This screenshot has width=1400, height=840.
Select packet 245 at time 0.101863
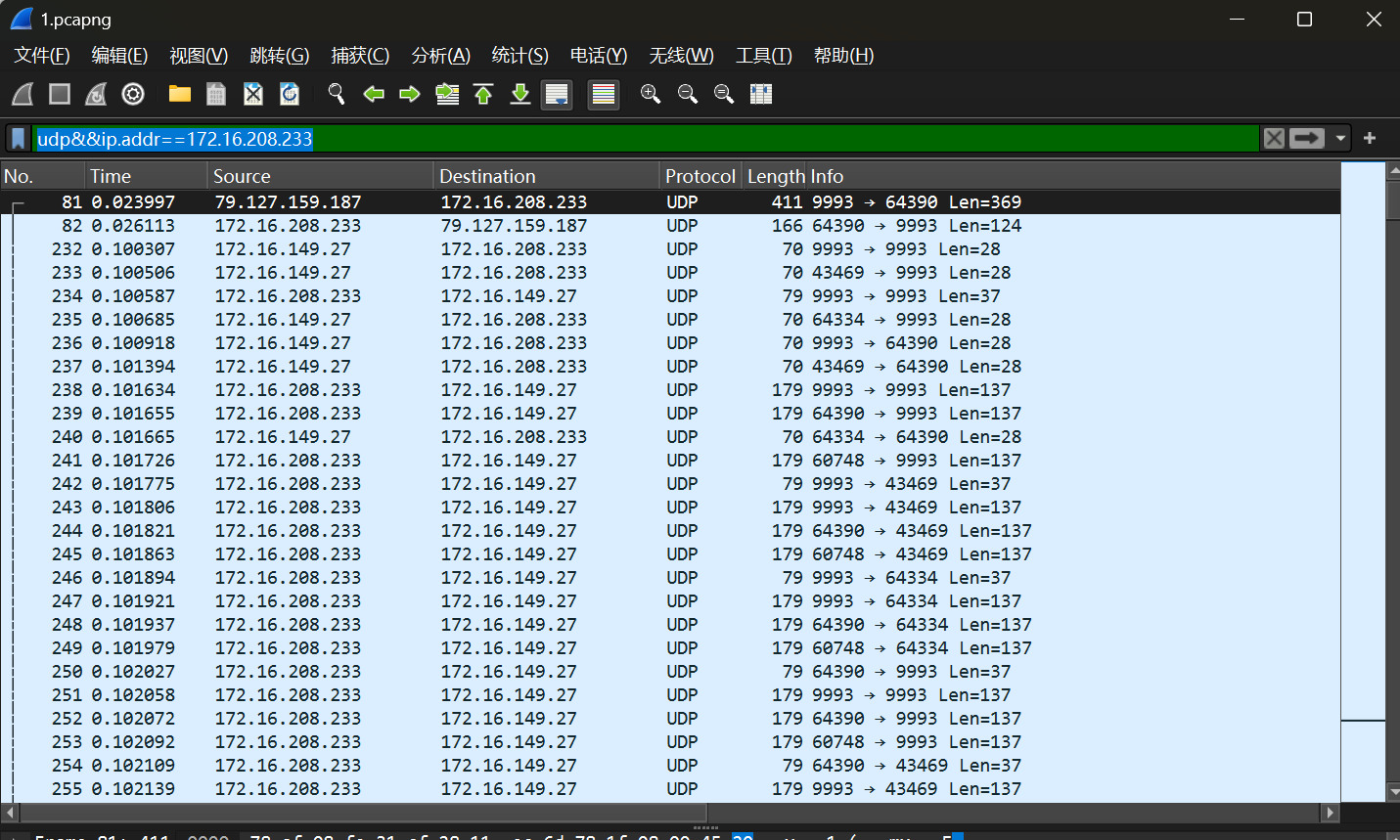670,554
